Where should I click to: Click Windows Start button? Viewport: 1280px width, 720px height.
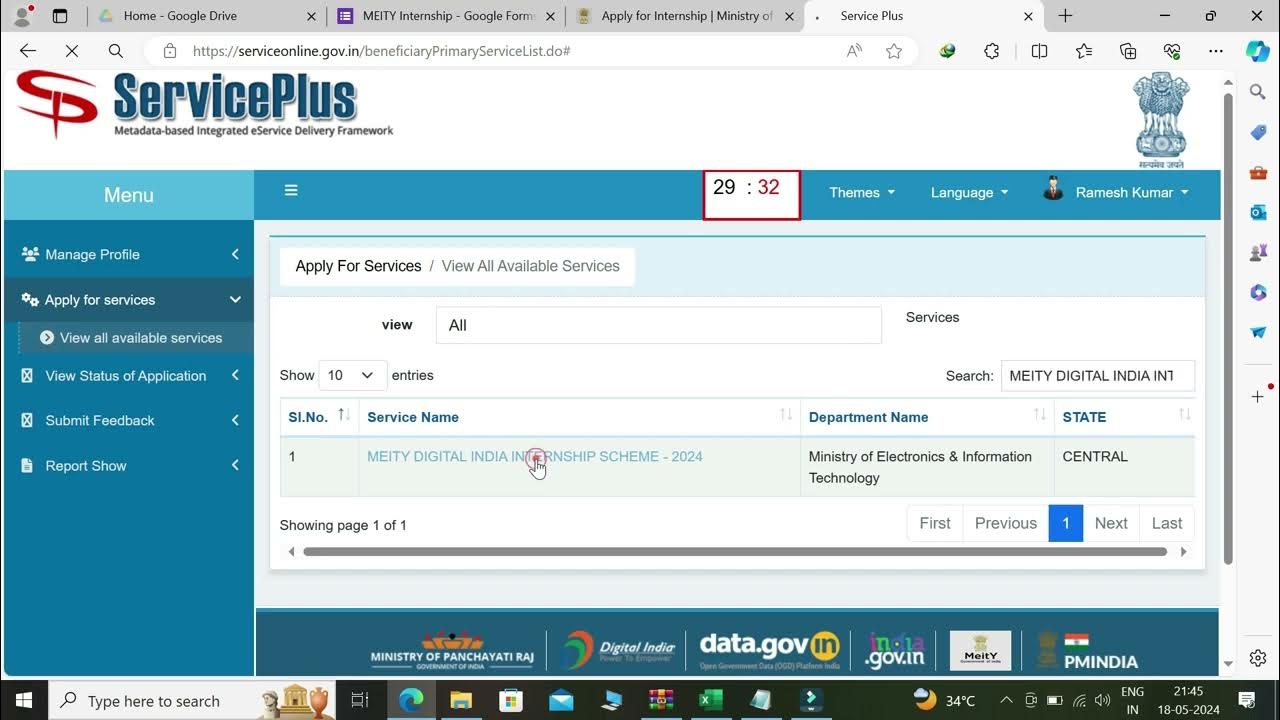point(23,700)
